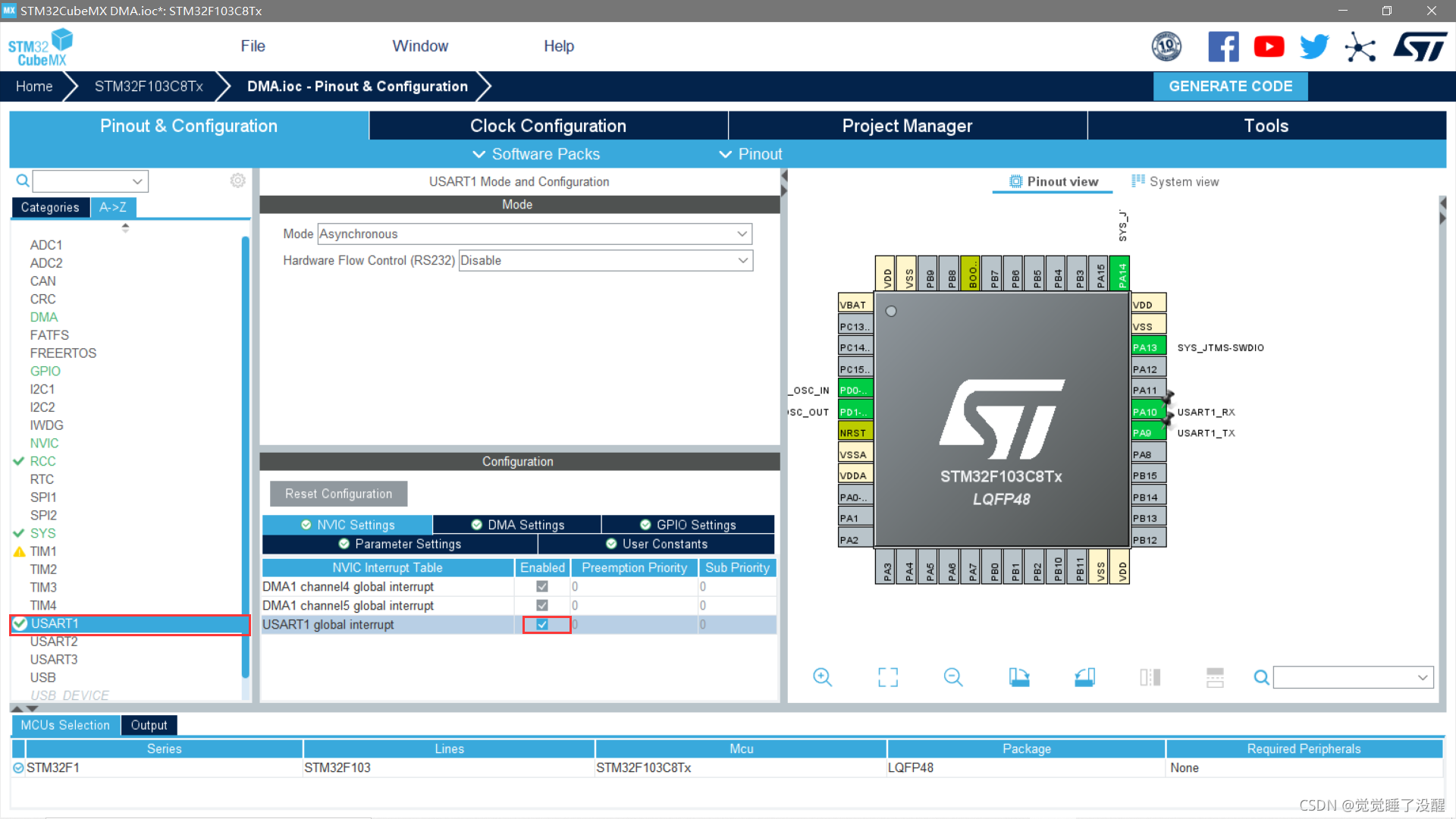1456x819 pixels.
Task: Open the YouTube icon link
Action: point(1269,47)
